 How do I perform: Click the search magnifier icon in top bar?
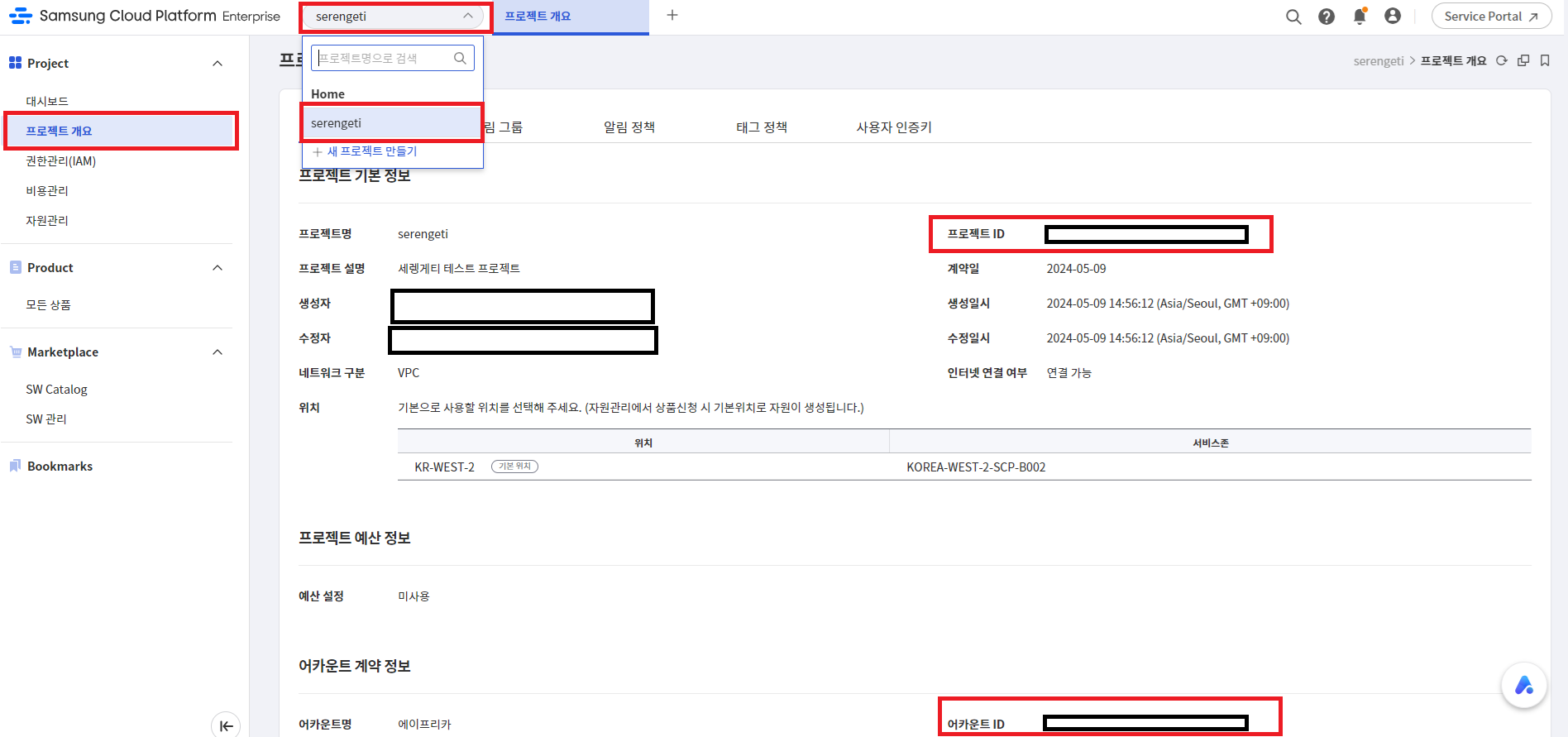tap(1293, 17)
